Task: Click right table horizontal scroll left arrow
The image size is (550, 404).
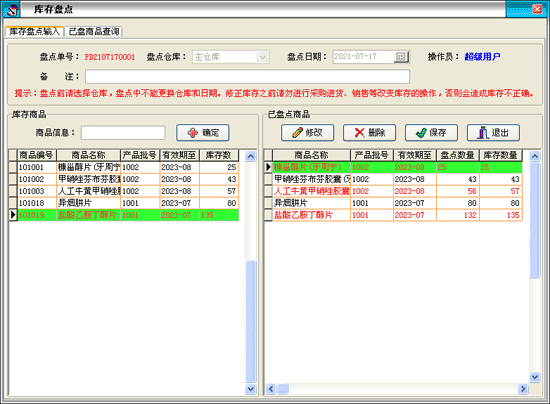Action: click(271, 389)
